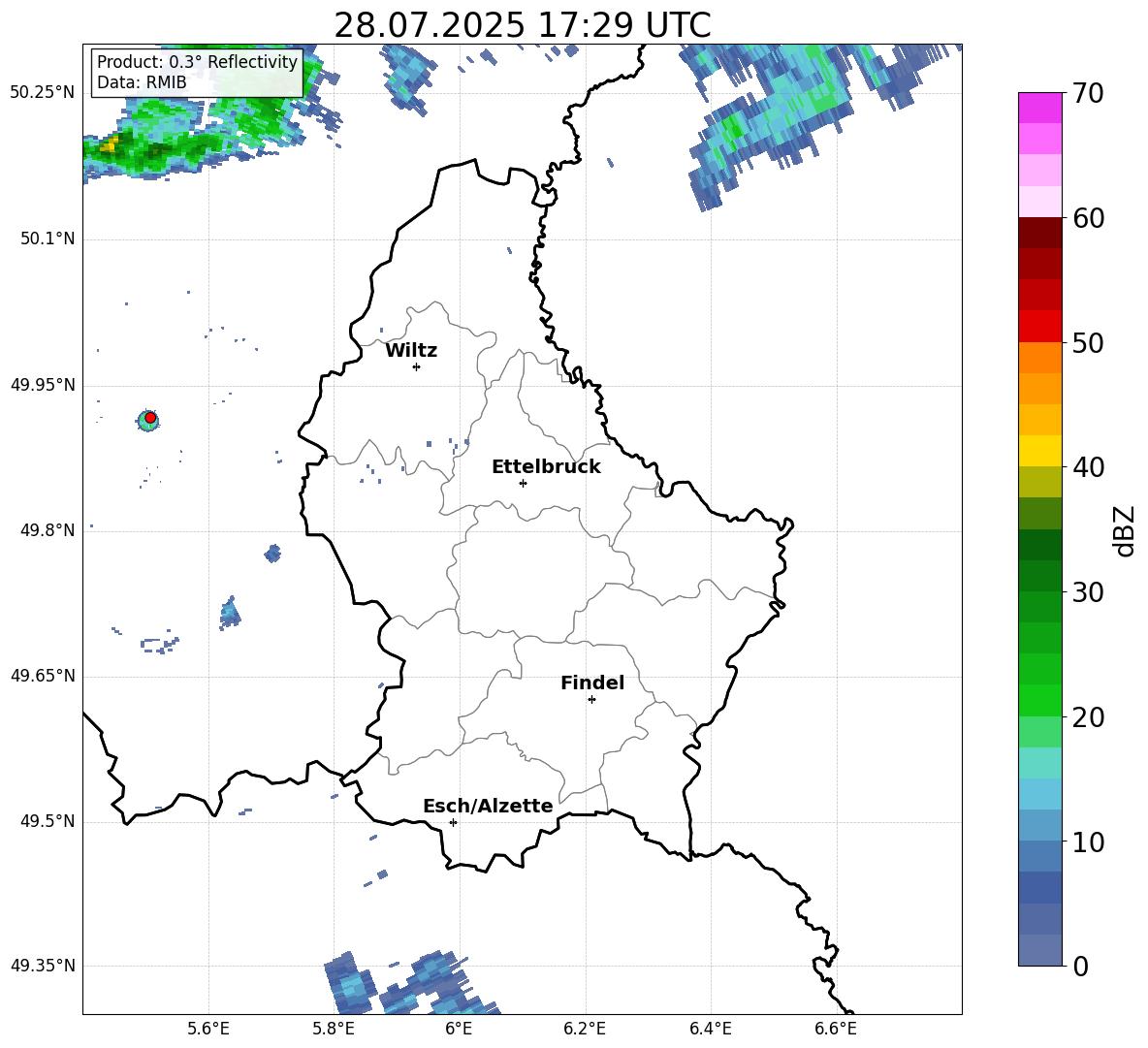Click the Ettelbruck station cross marker
Image resolution: width=1148 pixels, height=1048 pixels.
tap(523, 483)
